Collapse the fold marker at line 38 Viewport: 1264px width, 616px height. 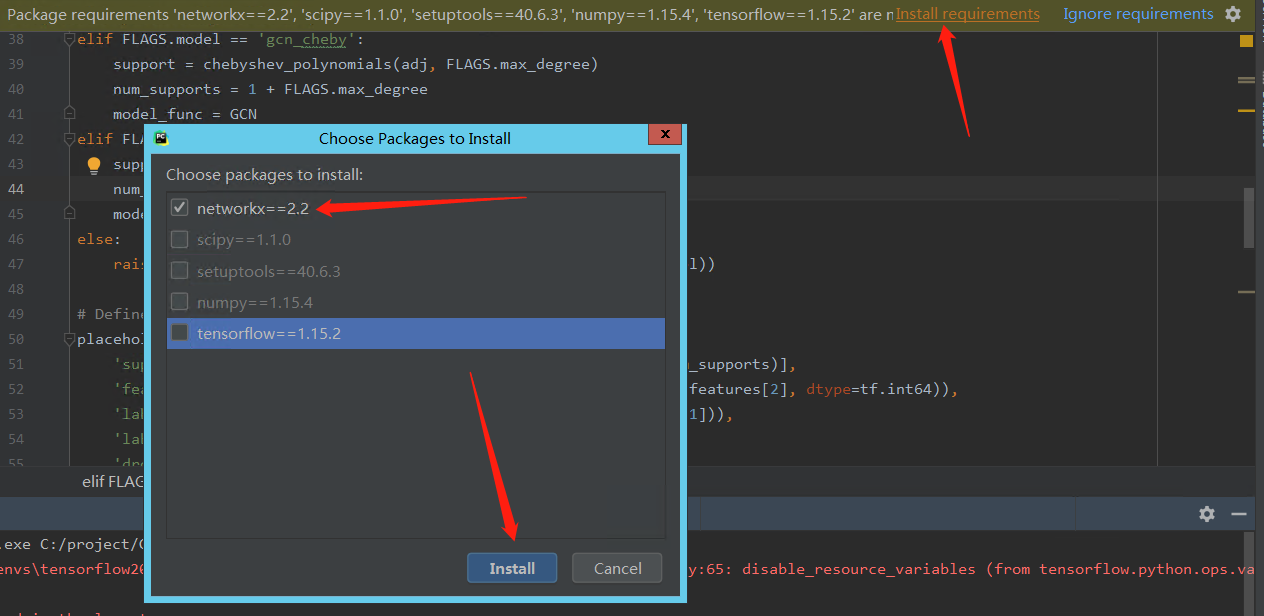(x=69, y=39)
